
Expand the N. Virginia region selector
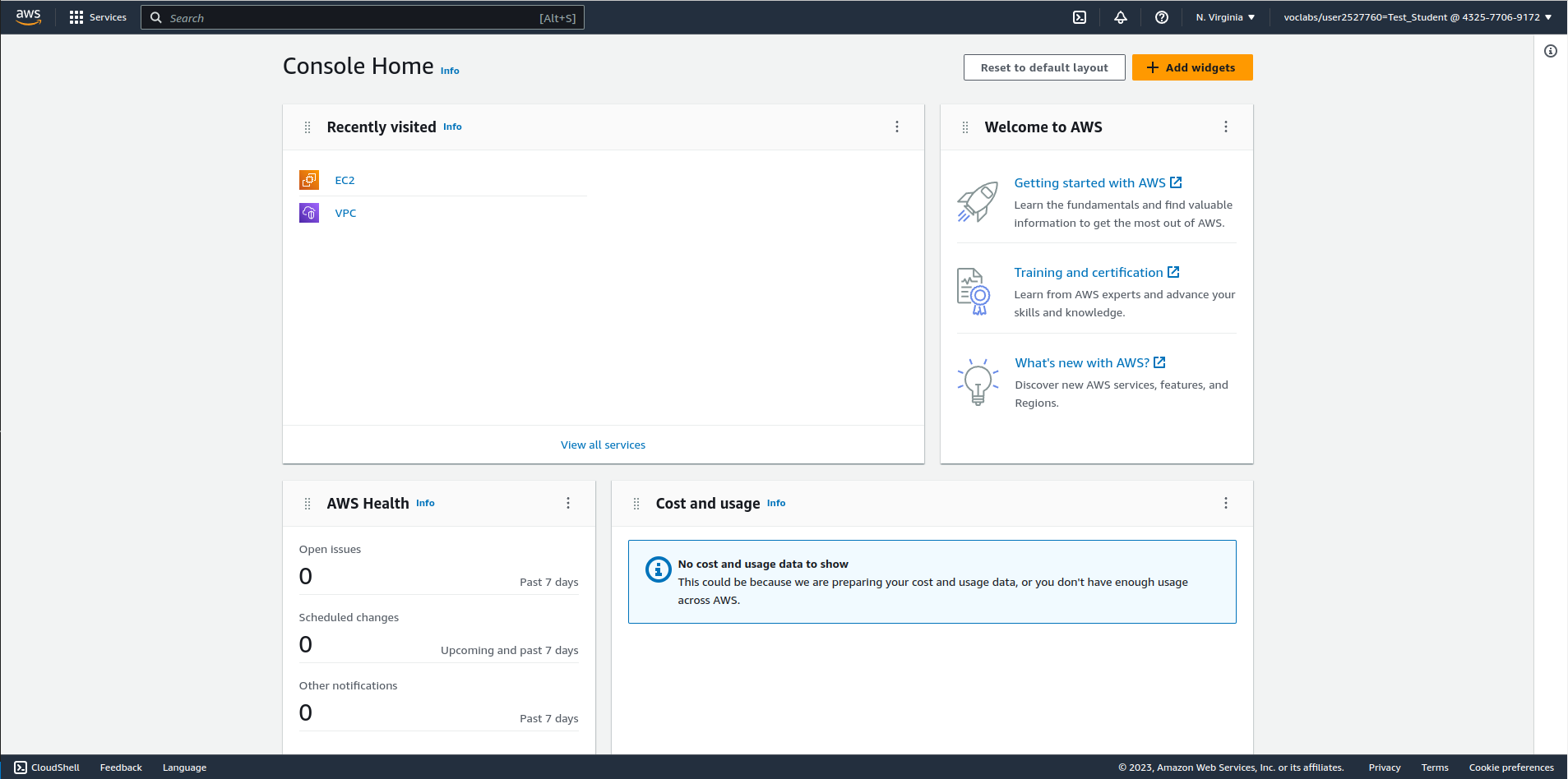pos(1225,17)
